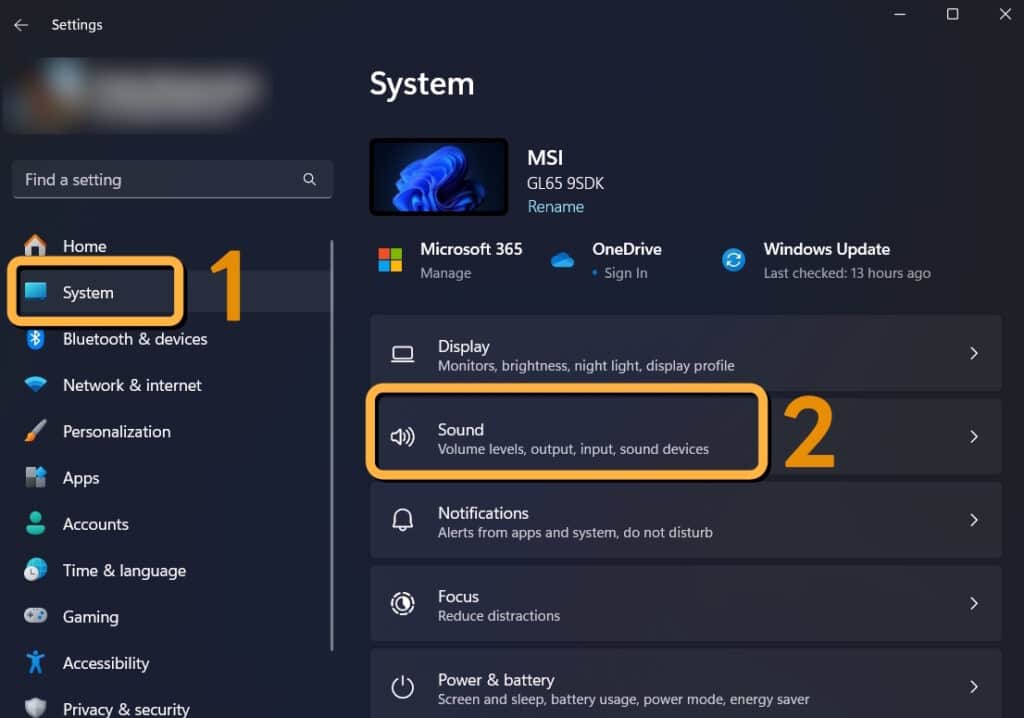Click the Bluetooth icon in sidebar
Viewport: 1024px width, 718px height.
click(35, 338)
